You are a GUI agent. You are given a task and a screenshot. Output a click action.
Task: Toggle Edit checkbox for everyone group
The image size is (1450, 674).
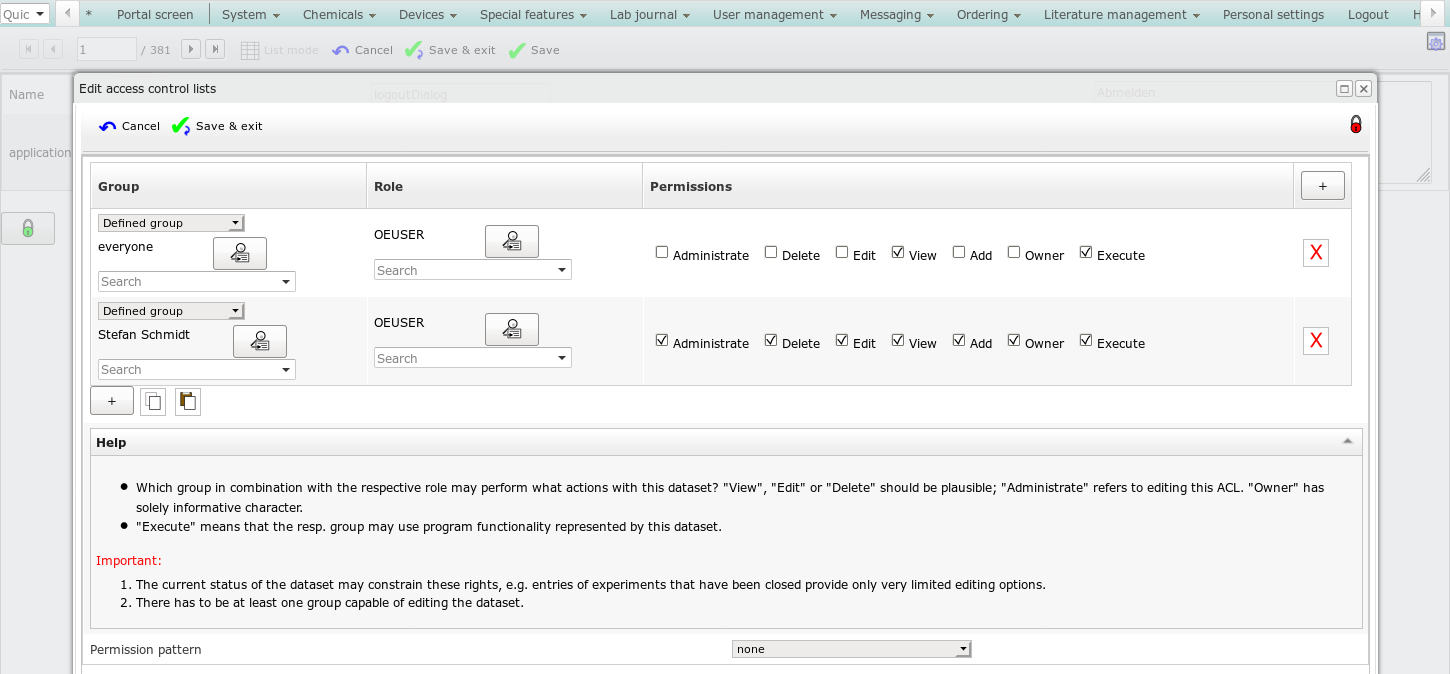[x=842, y=253]
